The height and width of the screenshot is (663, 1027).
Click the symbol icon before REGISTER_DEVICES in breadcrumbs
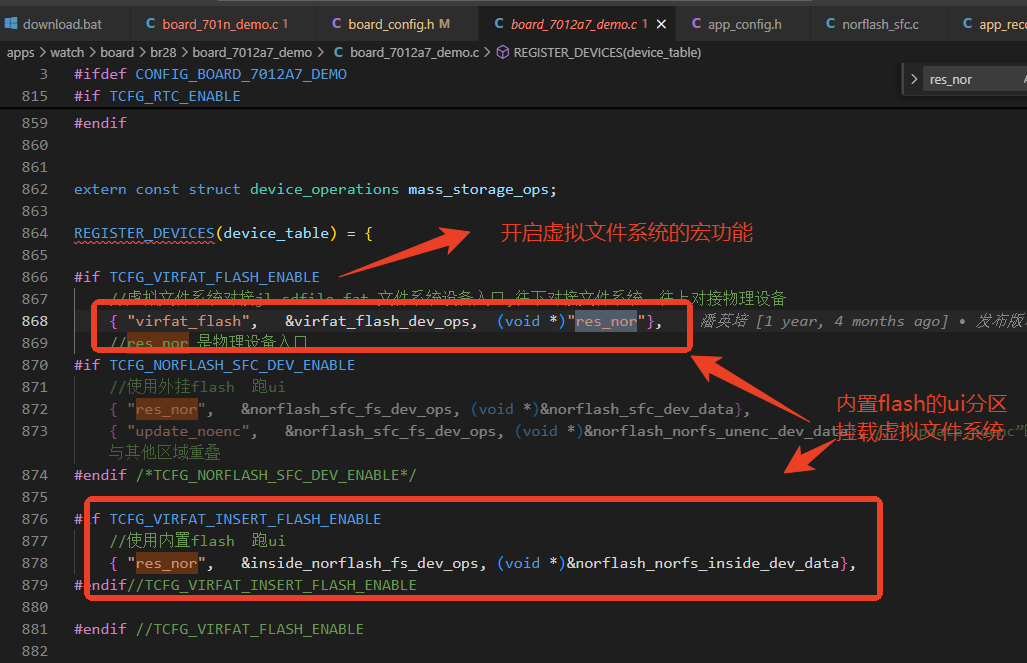pos(502,52)
